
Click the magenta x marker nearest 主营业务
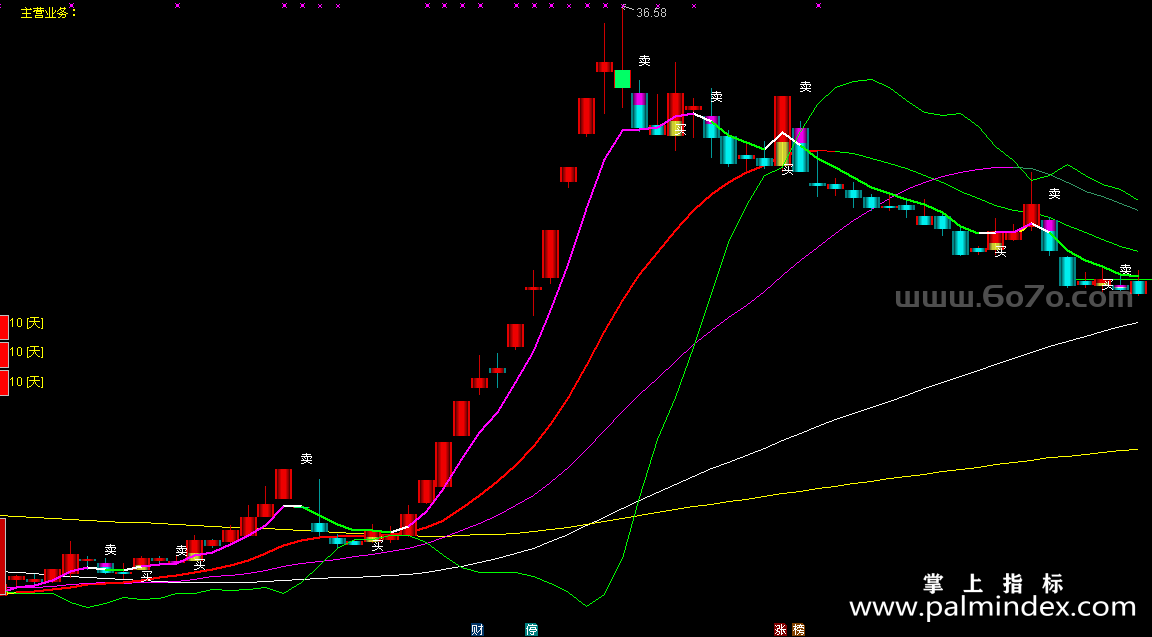71,6
